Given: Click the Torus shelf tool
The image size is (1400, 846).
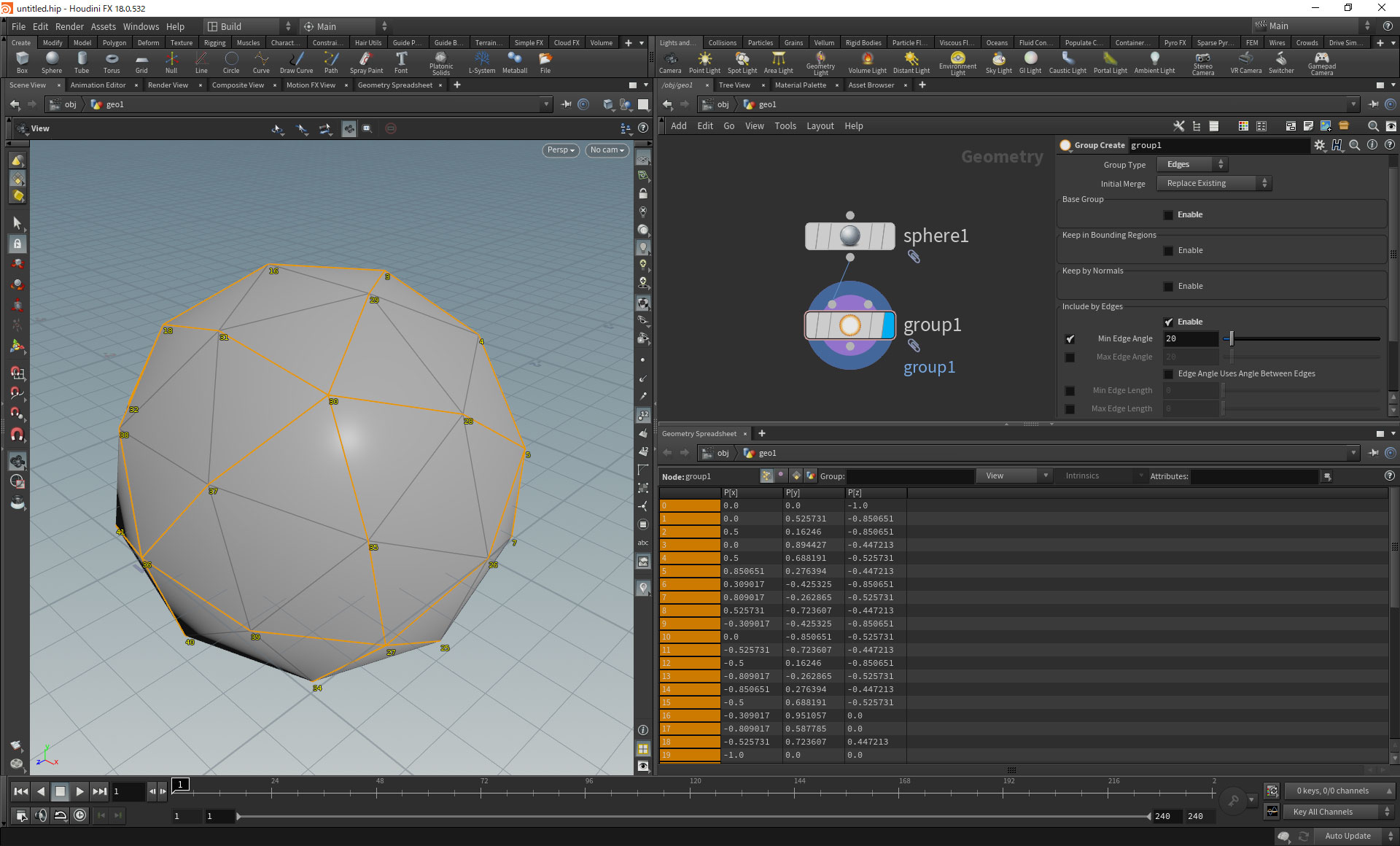Looking at the screenshot, I should [112, 62].
